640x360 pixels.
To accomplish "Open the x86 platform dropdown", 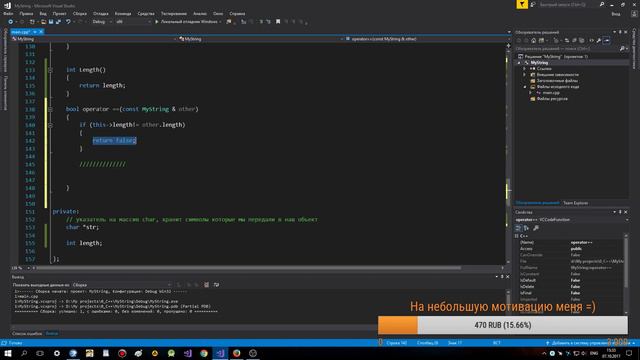I will [133, 22].
